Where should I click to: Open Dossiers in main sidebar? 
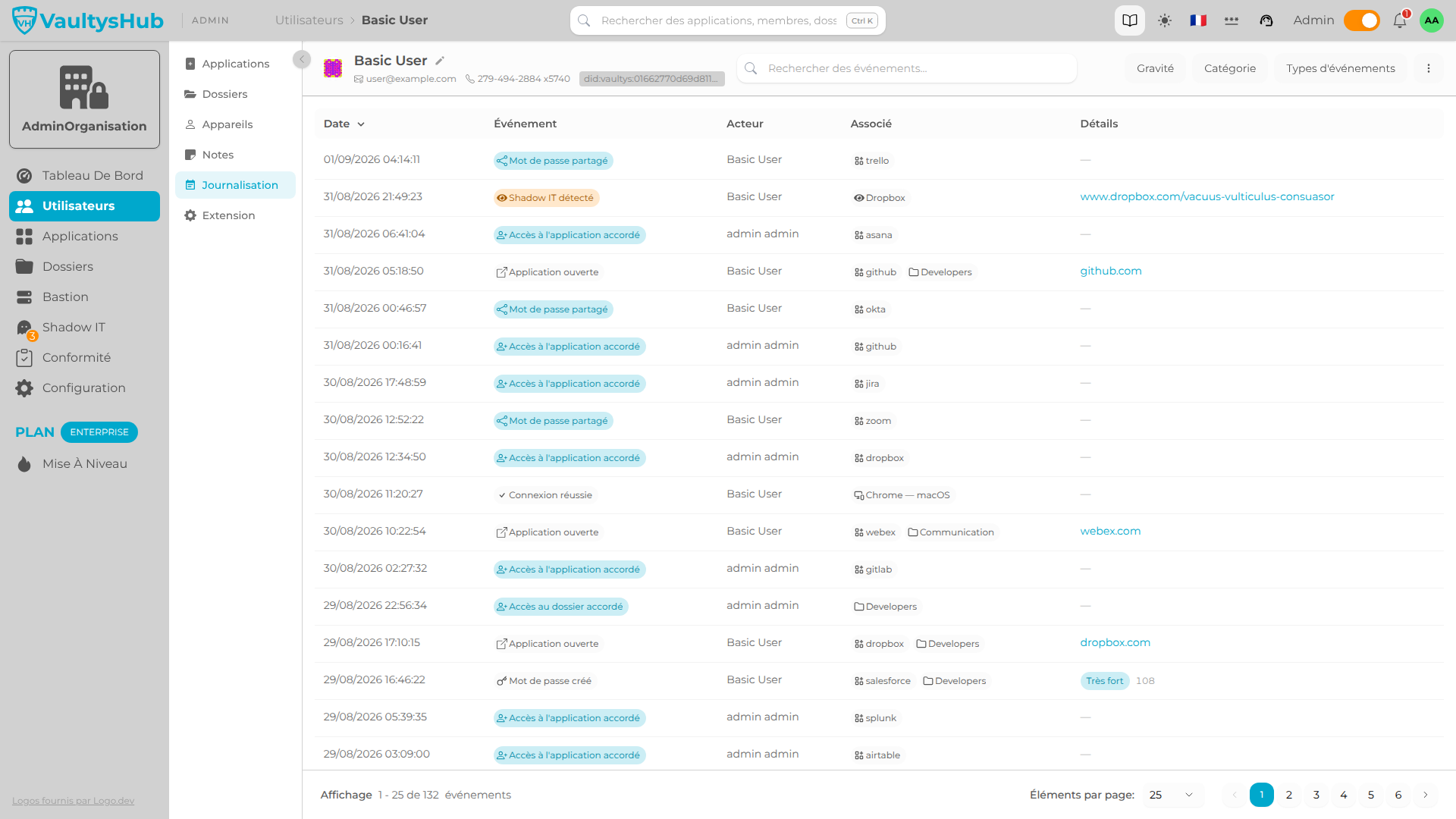84,267
